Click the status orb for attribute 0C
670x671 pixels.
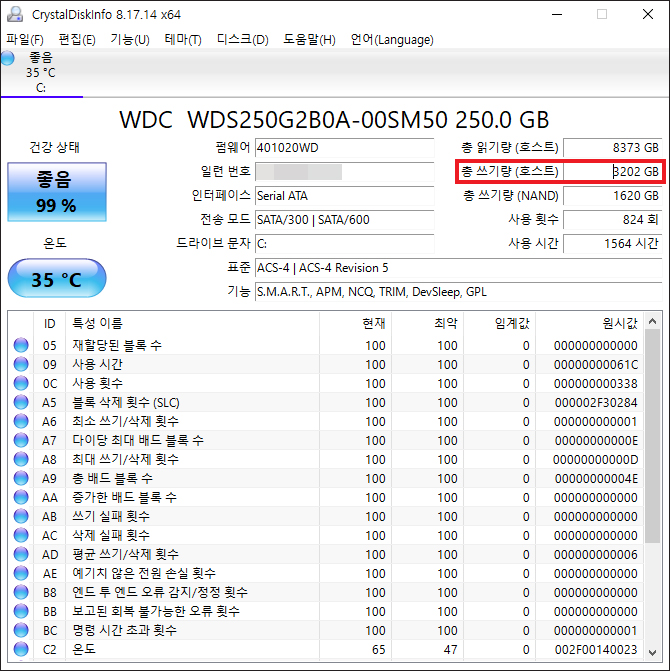click(21, 383)
